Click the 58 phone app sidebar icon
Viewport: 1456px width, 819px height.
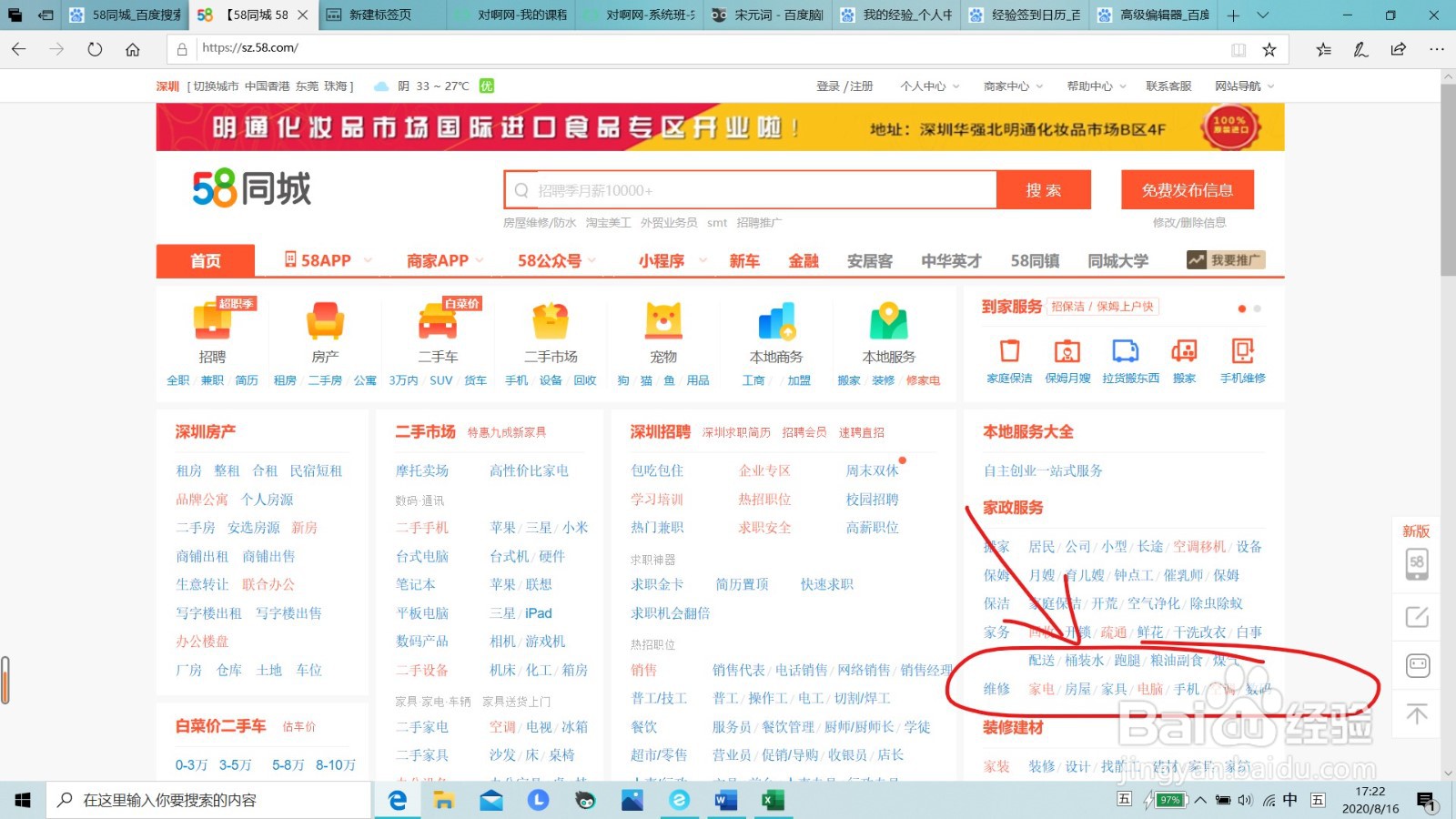click(1417, 563)
